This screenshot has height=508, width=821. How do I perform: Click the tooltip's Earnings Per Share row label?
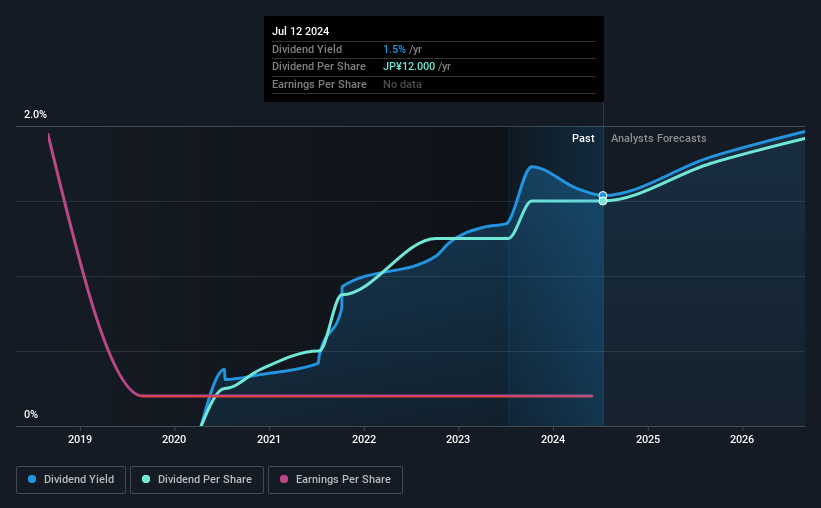click(x=319, y=84)
